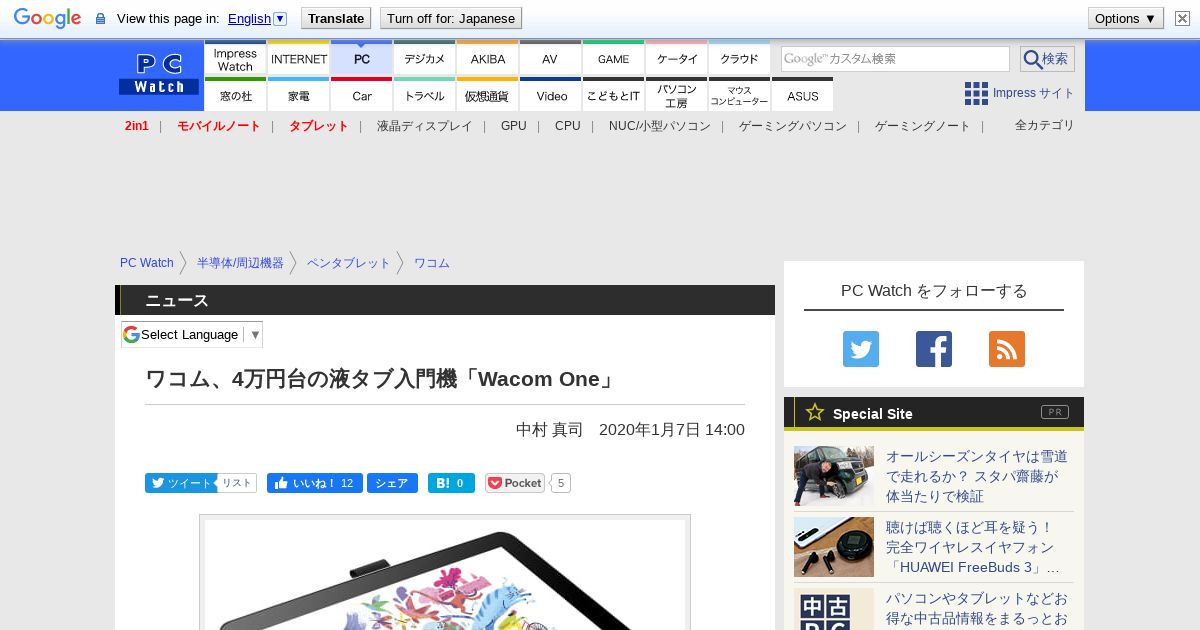Click the 検索 search button
The image size is (1200, 630).
coord(1047,59)
